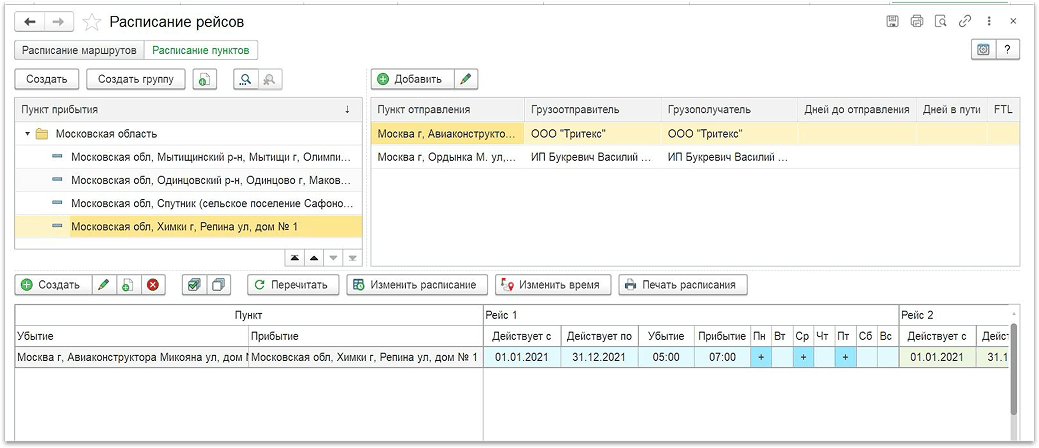Collapse the Московская область folder
Viewport: 1039px width, 448px height.
tap(27, 134)
